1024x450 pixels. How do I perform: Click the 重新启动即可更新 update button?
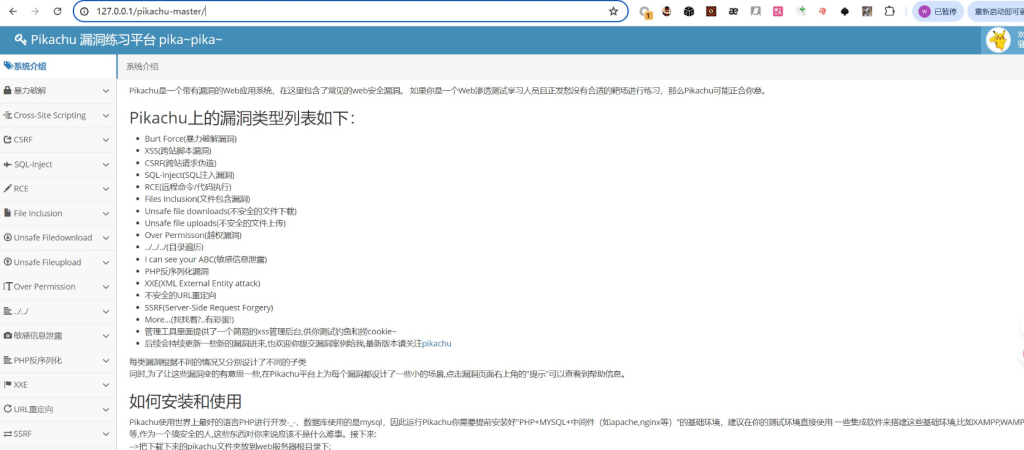tap(995, 12)
